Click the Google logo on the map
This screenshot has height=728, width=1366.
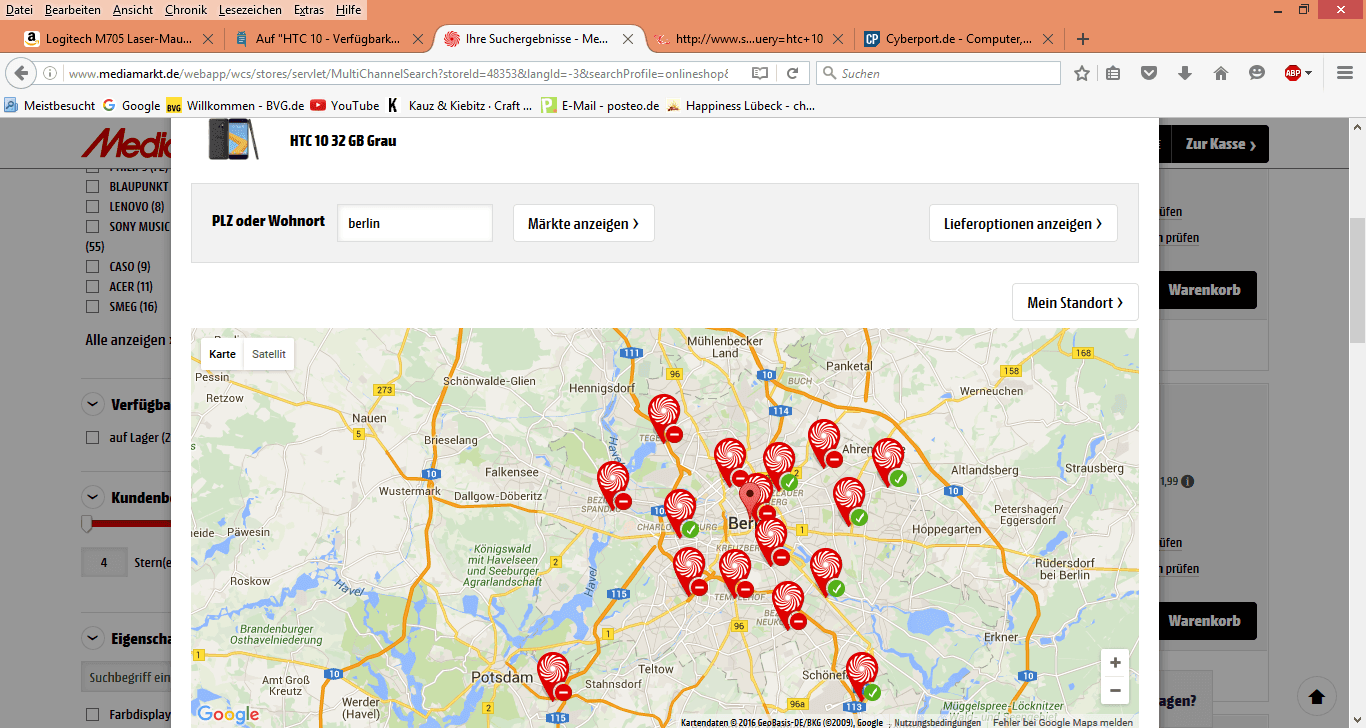point(228,714)
